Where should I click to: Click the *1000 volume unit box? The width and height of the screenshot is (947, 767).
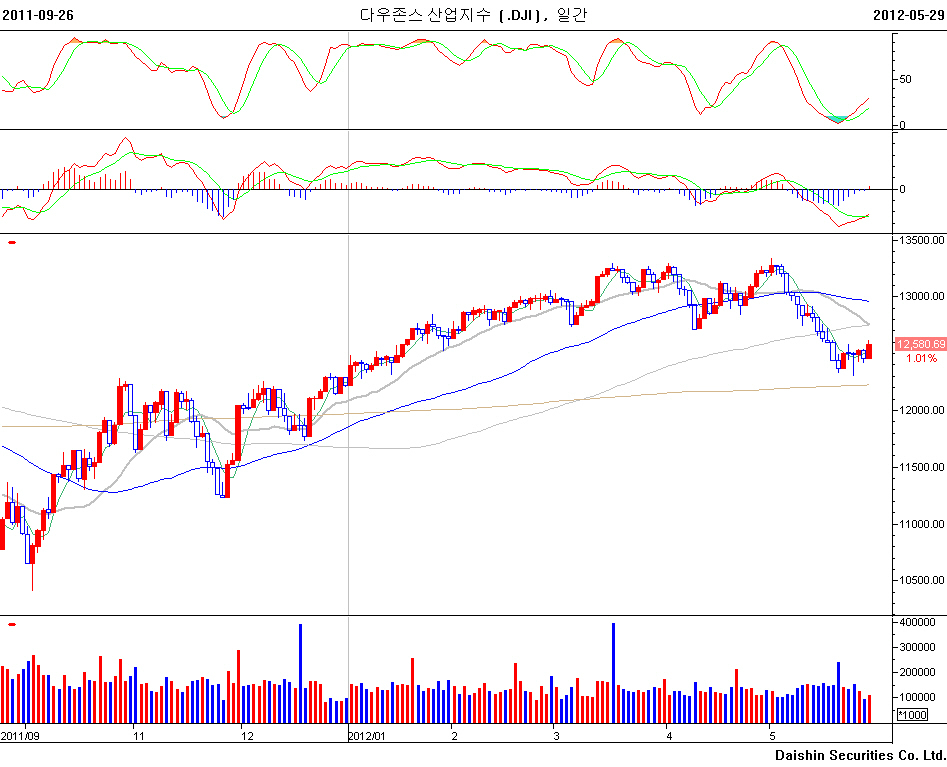[911, 715]
